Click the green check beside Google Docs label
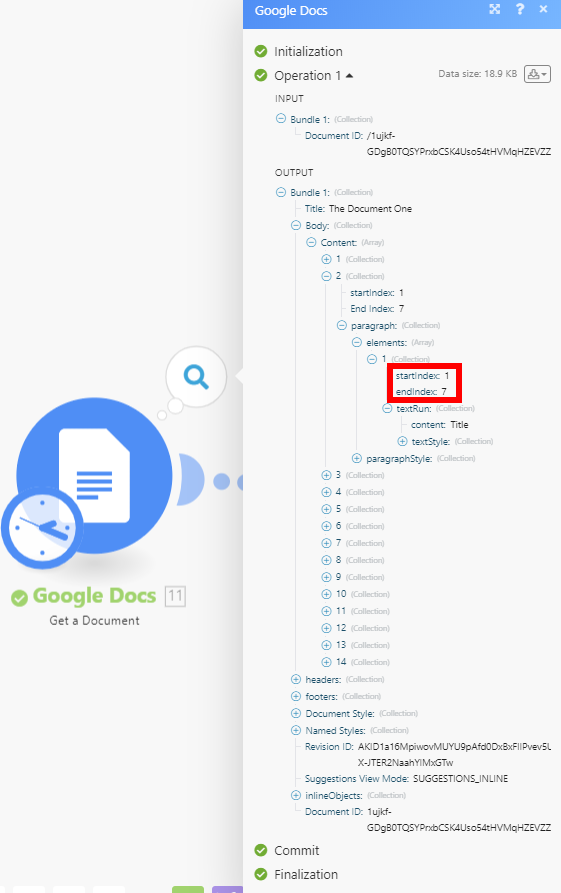Image resolution: width=561 pixels, height=893 pixels. 19,597
